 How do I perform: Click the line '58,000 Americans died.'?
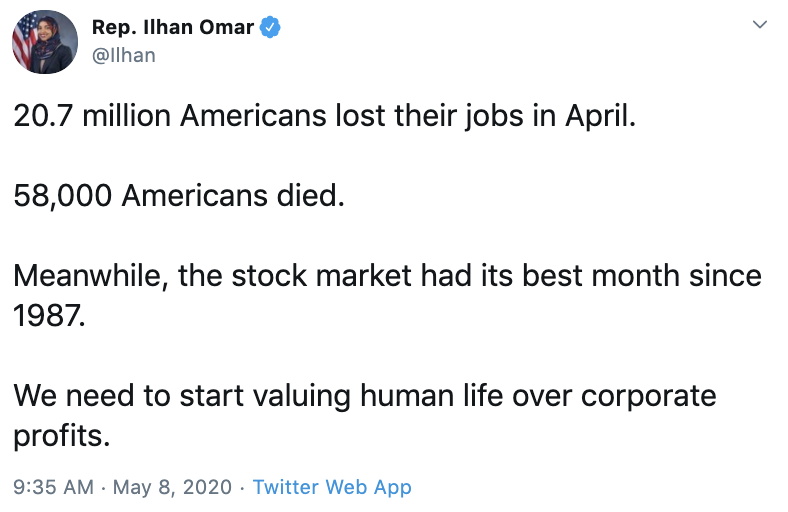tap(179, 195)
